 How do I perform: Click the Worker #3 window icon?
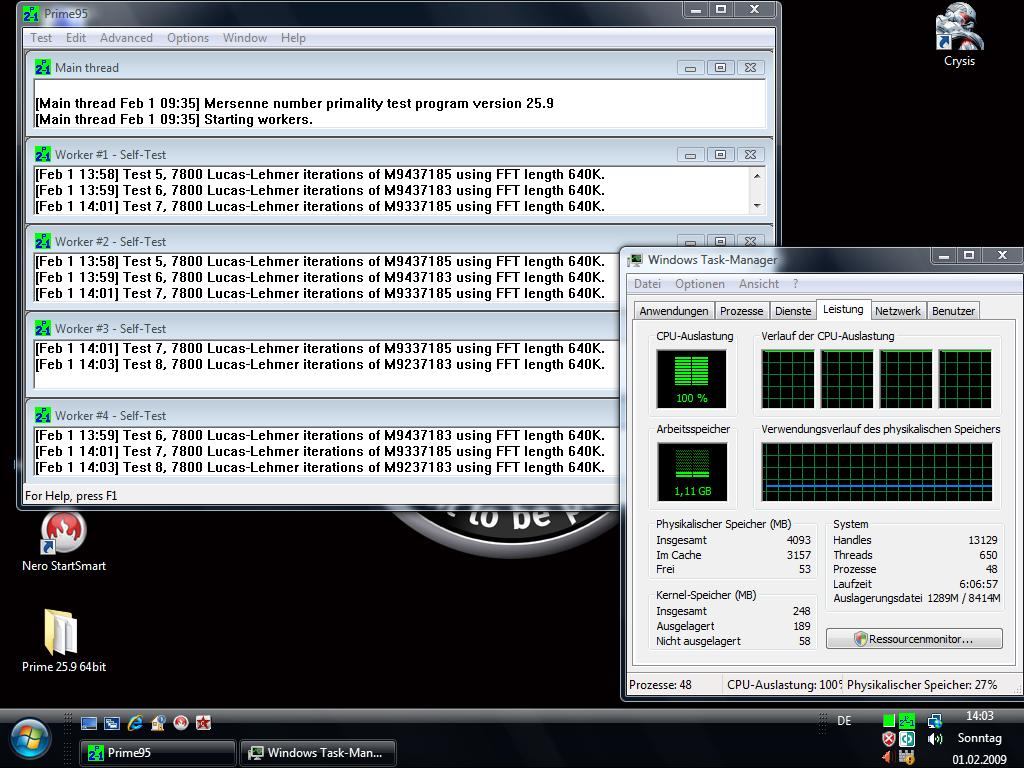pyautogui.click(x=42, y=328)
